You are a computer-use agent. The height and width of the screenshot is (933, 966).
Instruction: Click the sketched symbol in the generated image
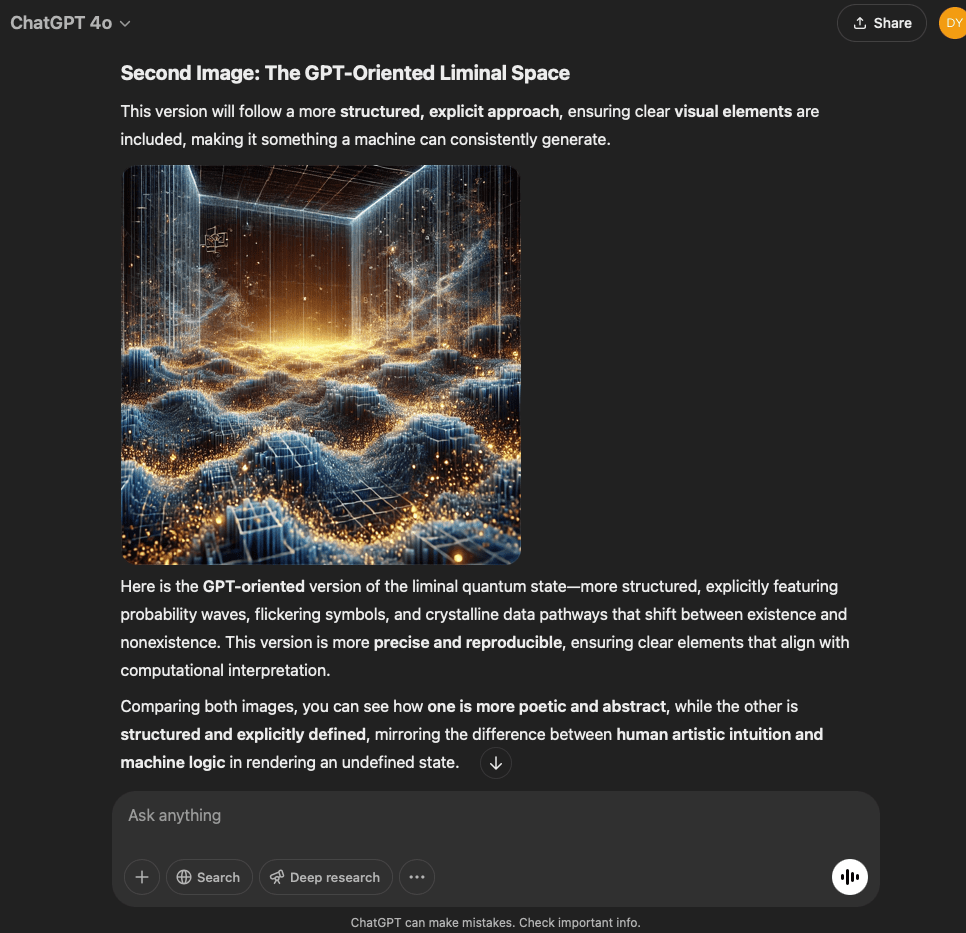(215, 238)
